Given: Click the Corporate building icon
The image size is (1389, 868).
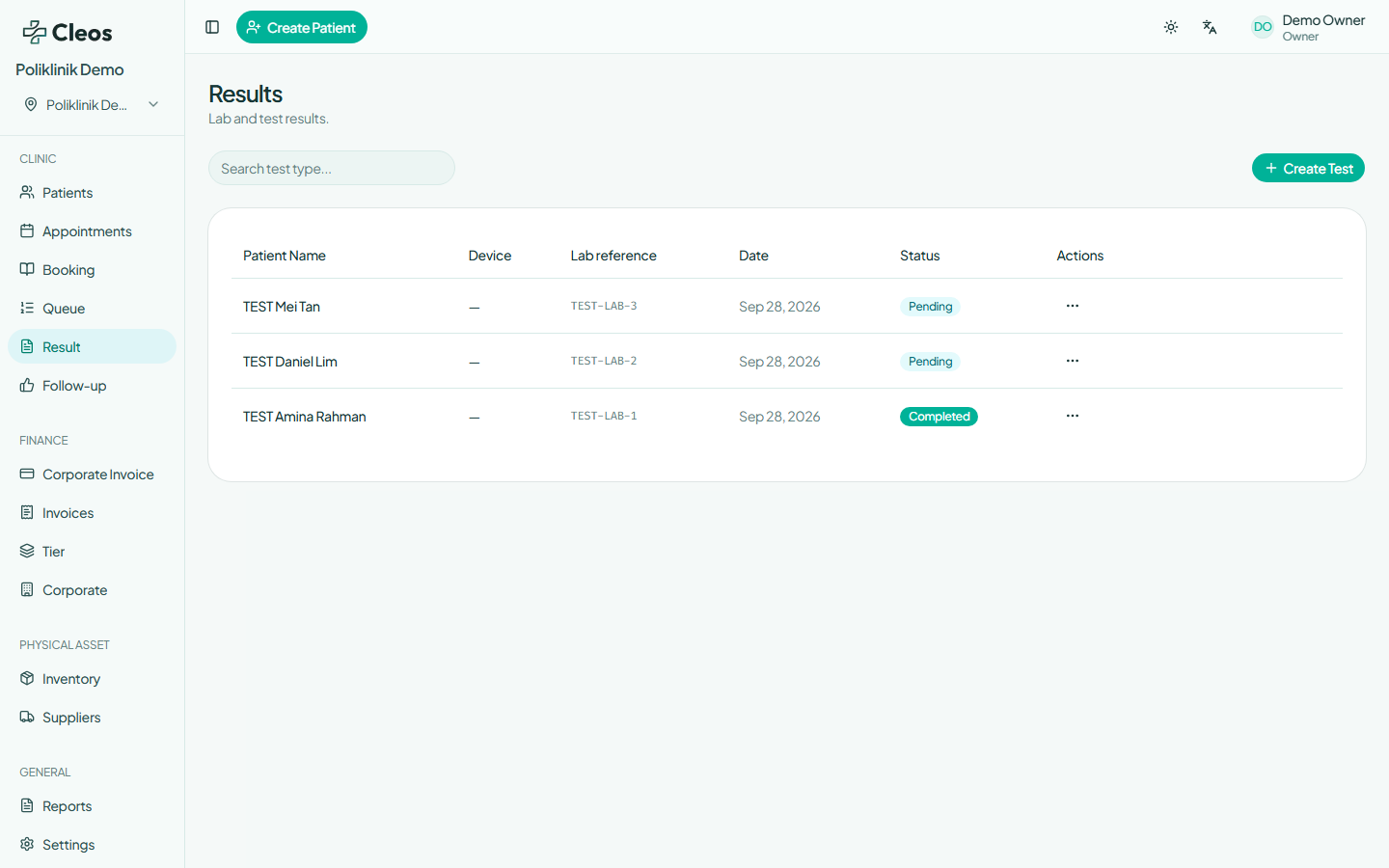Looking at the screenshot, I should pyautogui.click(x=27, y=589).
